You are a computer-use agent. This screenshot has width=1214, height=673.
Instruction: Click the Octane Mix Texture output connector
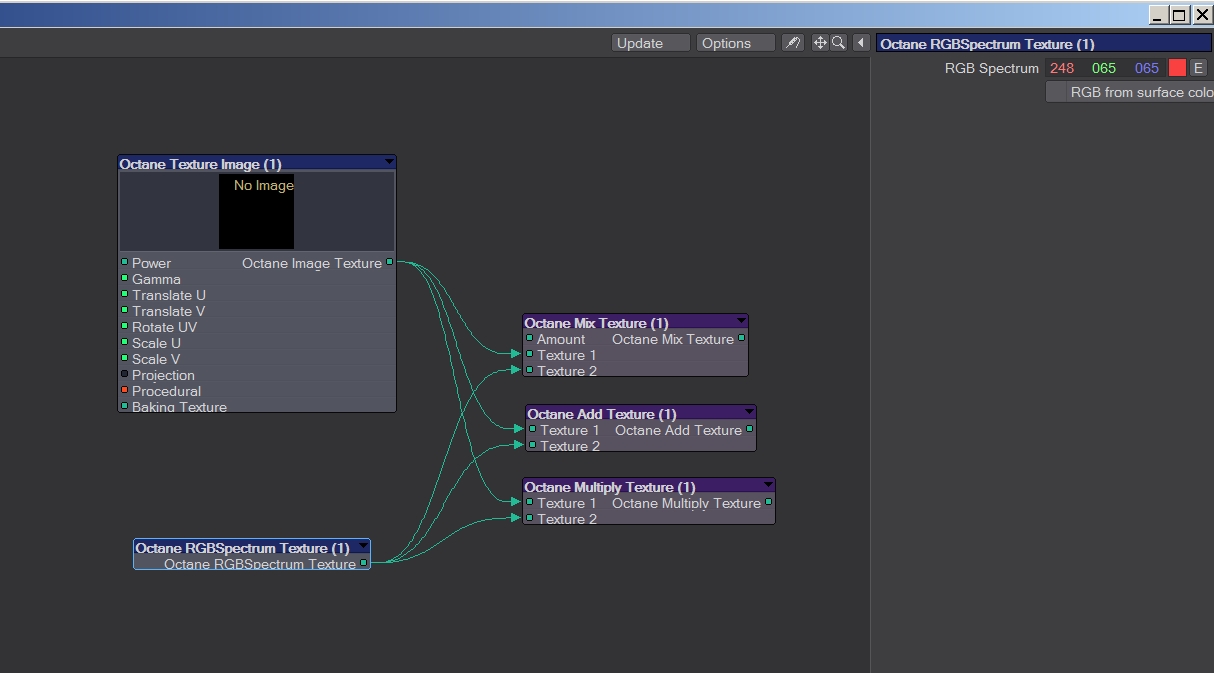741,338
